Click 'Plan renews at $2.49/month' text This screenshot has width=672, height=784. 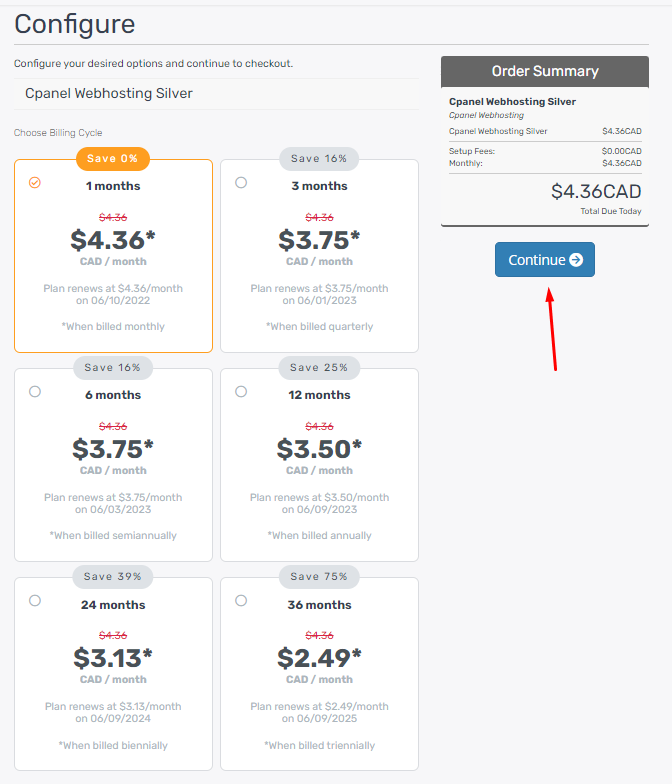320,706
